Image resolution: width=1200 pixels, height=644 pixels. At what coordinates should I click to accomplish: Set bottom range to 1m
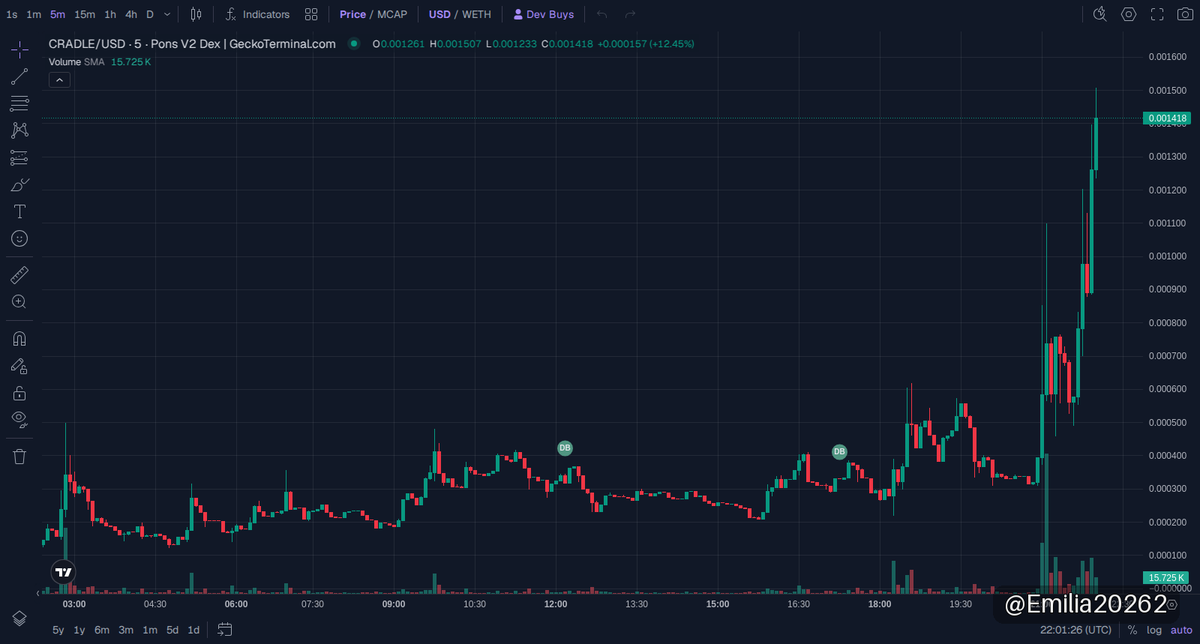click(x=149, y=630)
